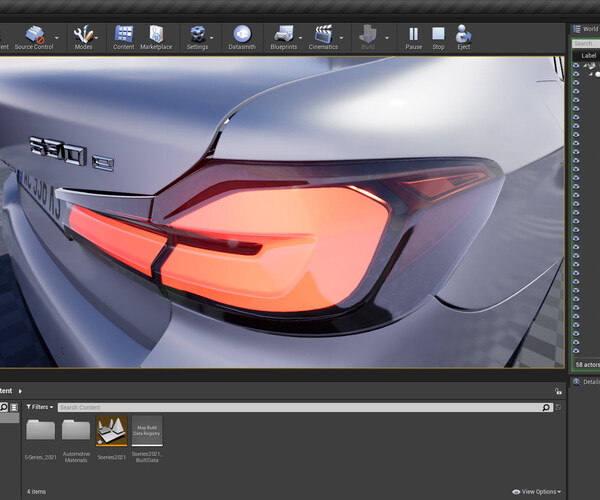Viewport: 600px width, 500px height.
Task: Expand the Source Control dropdown arrow
Action: coord(57,38)
